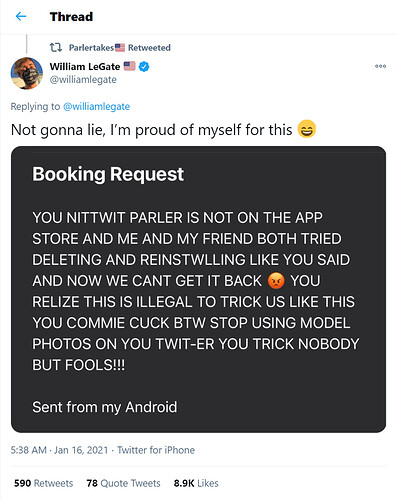397x499 pixels.
Task: Click the 5:38 AM Jan 16, 2021 timestamp
Action: 59,450
